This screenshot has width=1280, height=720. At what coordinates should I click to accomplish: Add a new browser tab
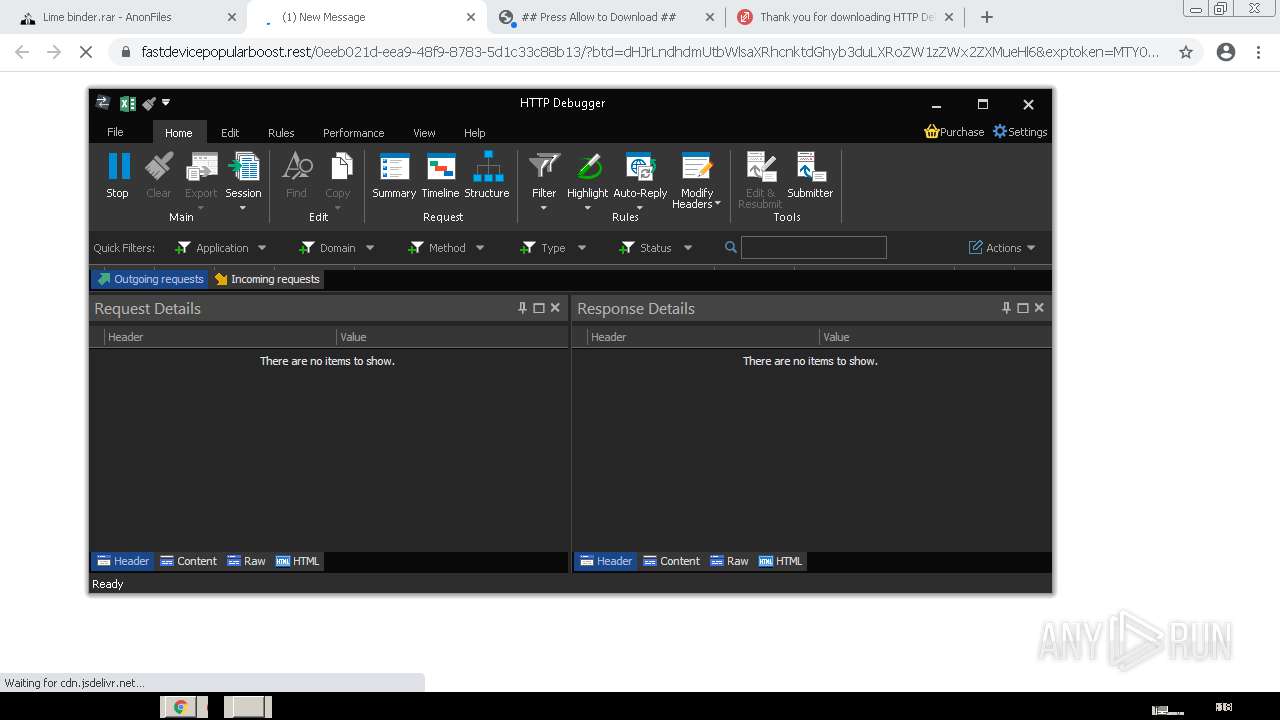click(987, 17)
